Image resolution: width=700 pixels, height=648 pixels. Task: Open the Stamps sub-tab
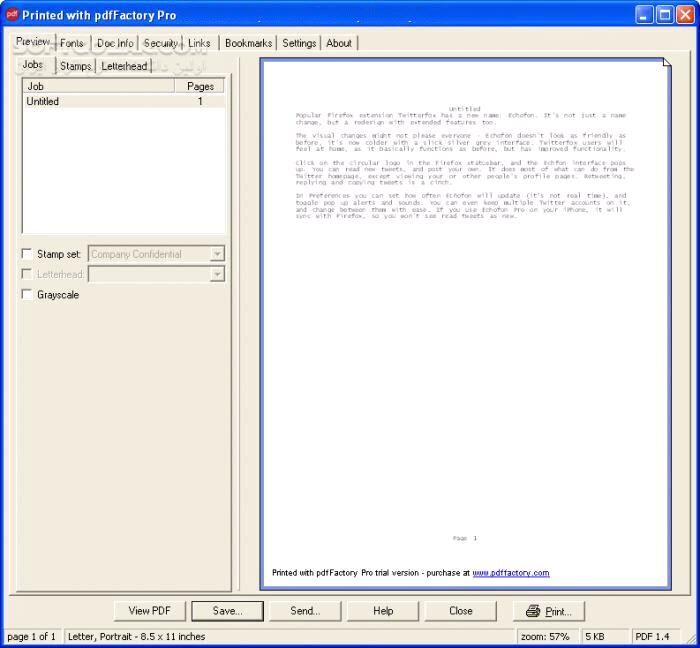(x=75, y=66)
